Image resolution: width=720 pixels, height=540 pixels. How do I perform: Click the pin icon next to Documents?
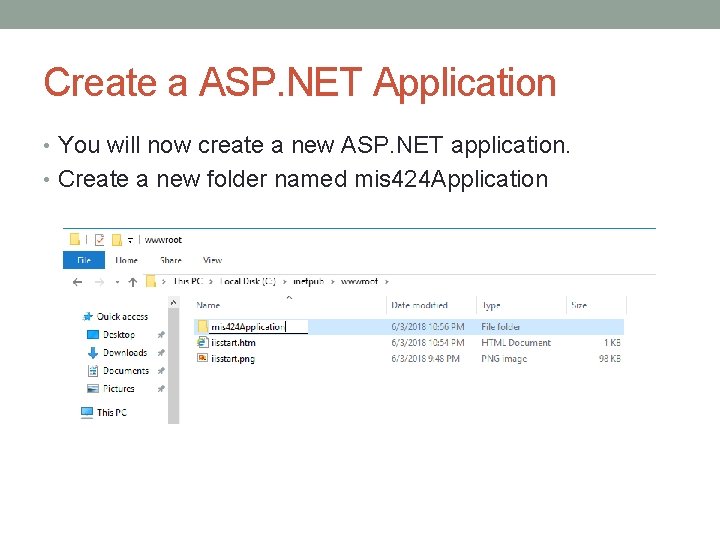coord(161,371)
